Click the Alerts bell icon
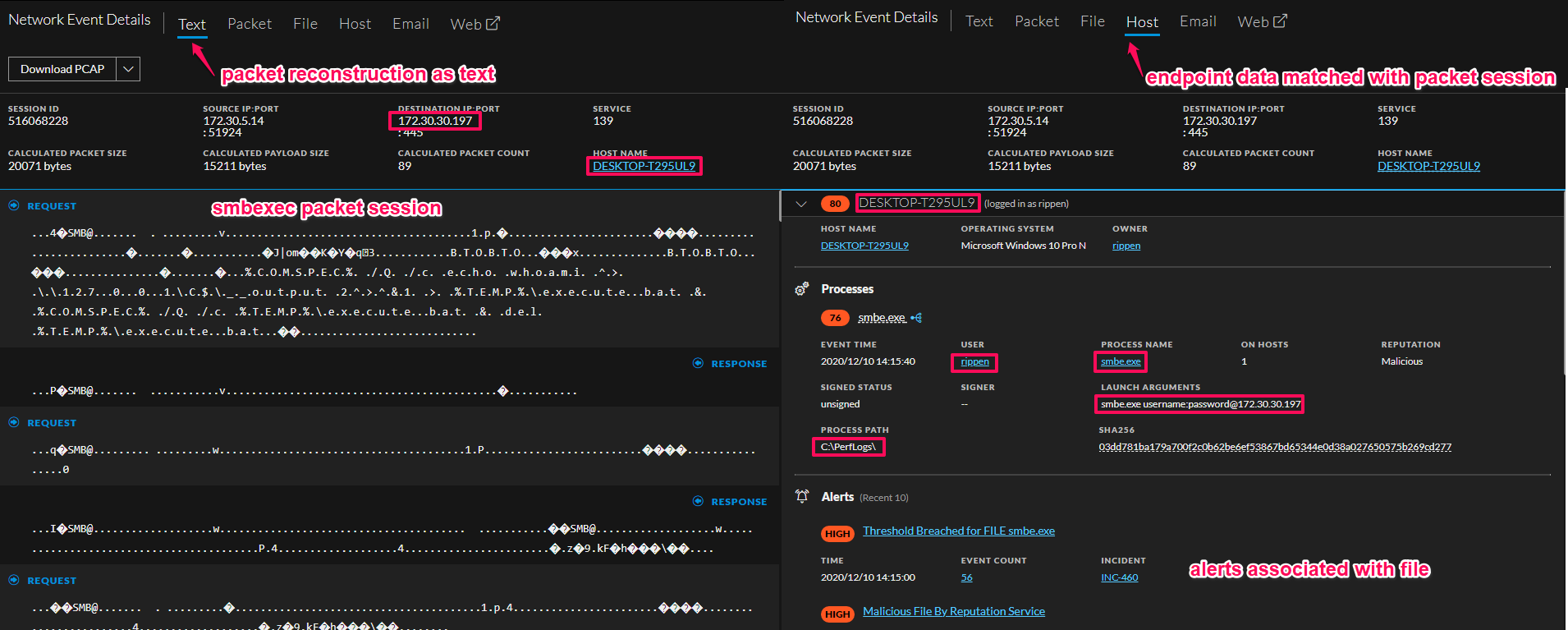This screenshot has width=1568, height=630. coord(802,496)
